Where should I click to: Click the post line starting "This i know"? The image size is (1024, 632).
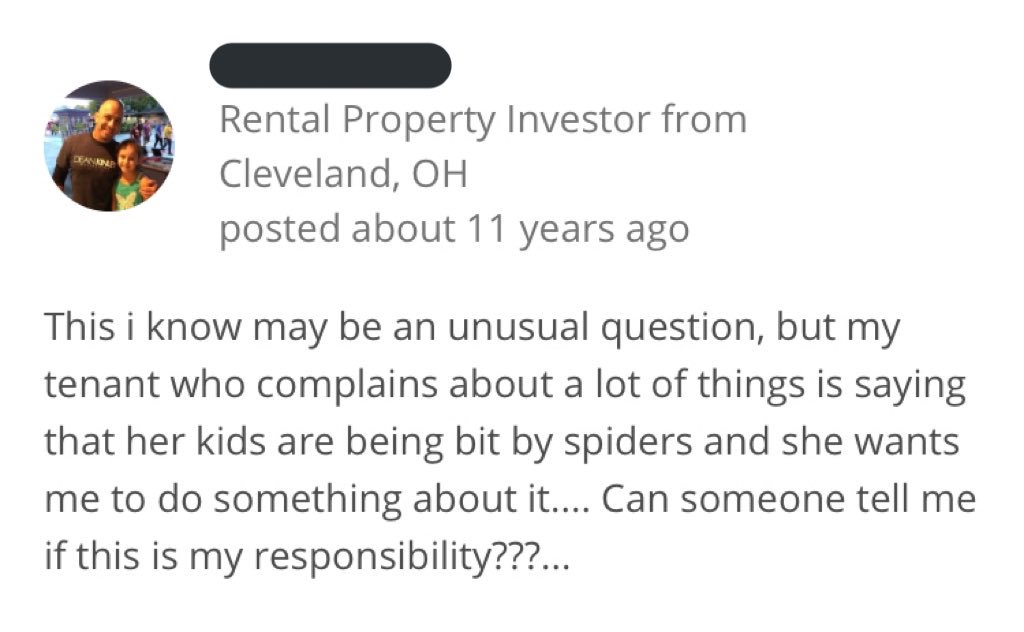pyautogui.click(x=472, y=328)
